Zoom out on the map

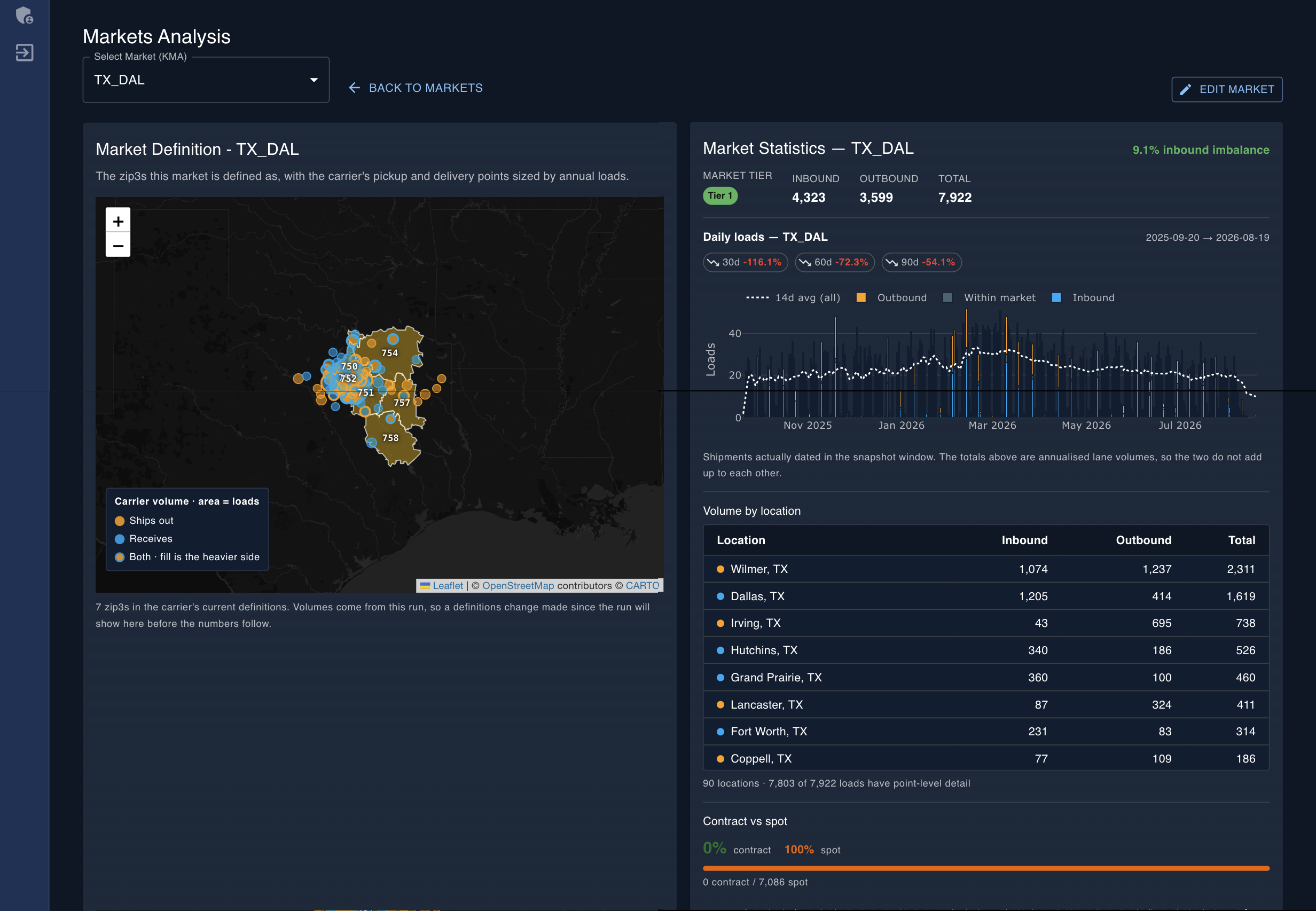coord(118,246)
